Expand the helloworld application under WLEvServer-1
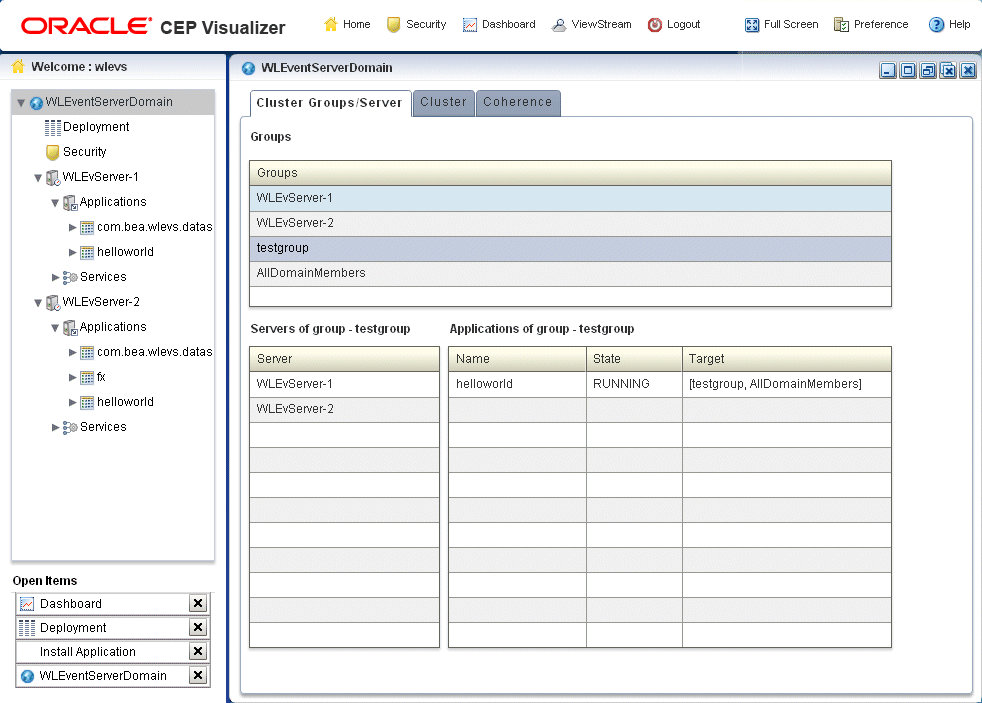 [x=73, y=252]
